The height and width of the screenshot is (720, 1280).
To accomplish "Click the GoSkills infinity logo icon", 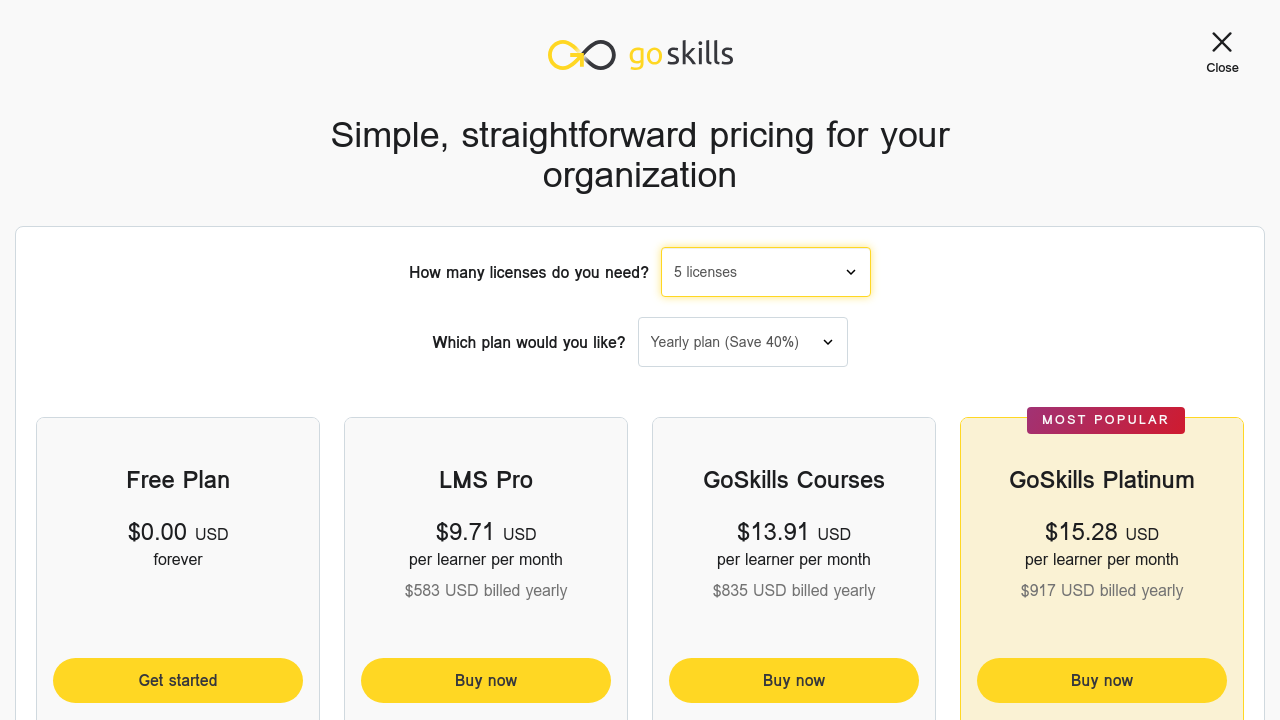I will pyautogui.click(x=581, y=55).
